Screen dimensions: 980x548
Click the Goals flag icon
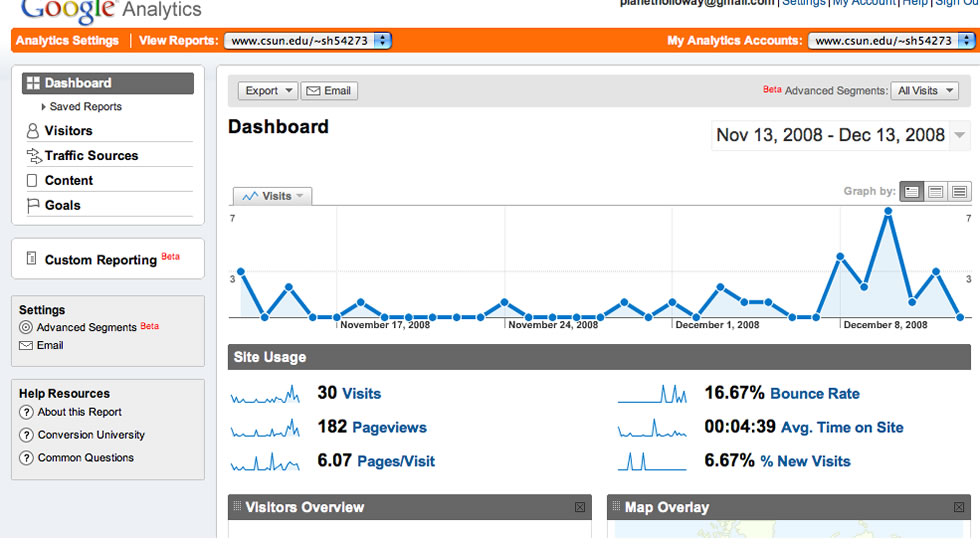[x=33, y=206]
